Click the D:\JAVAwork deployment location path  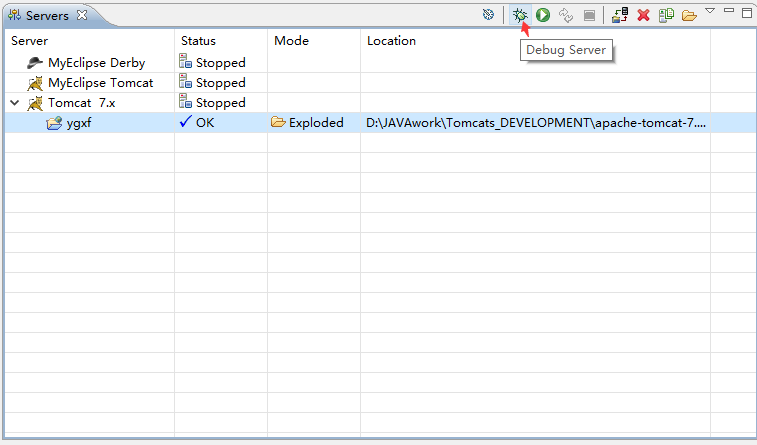tap(536, 123)
